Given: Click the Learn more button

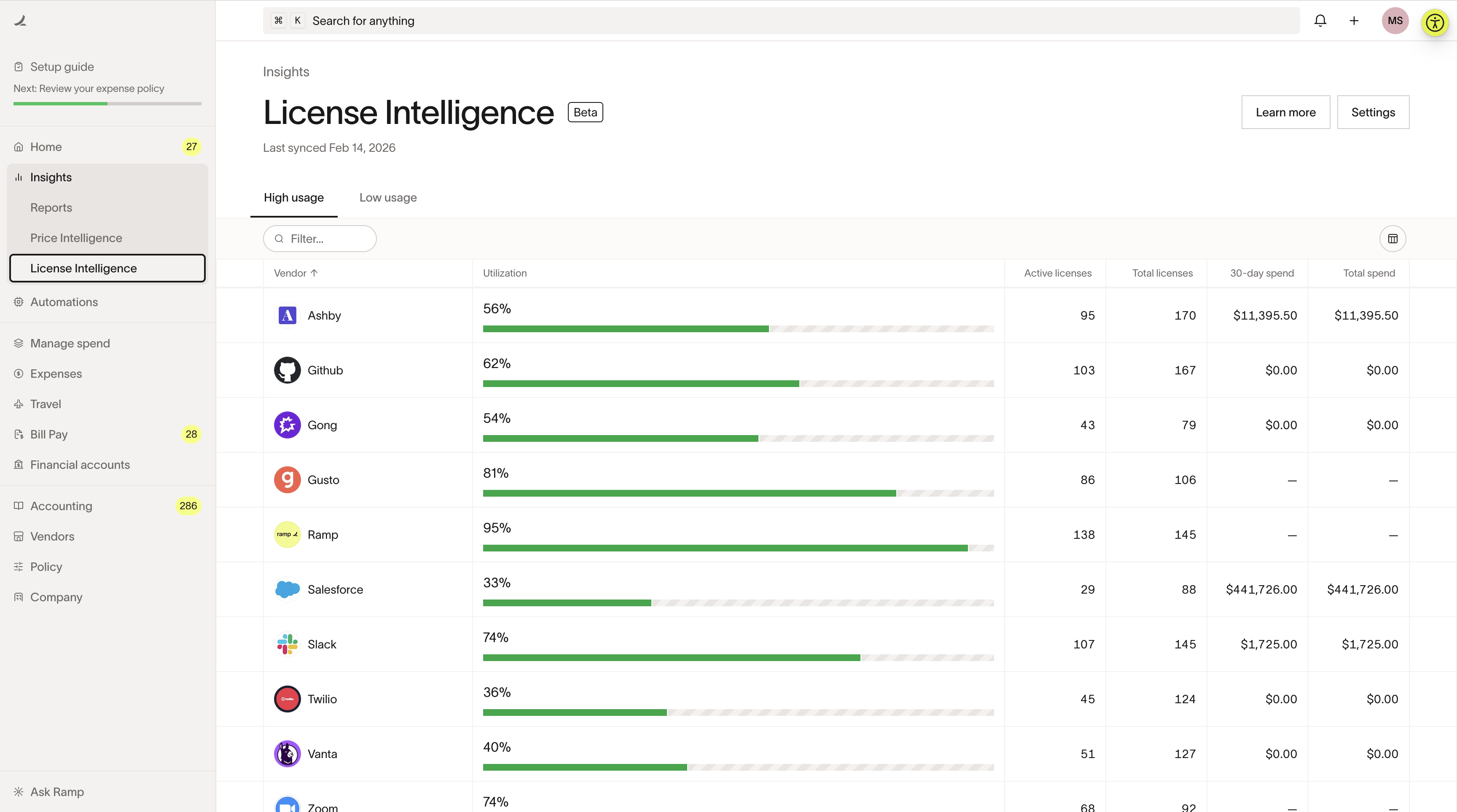Looking at the screenshot, I should (x=1285, y=112).
